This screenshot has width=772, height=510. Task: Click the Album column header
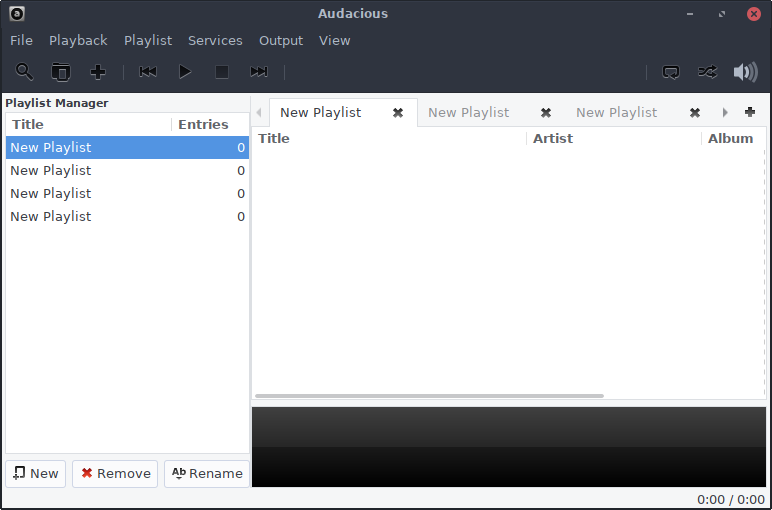click(733, 138)
